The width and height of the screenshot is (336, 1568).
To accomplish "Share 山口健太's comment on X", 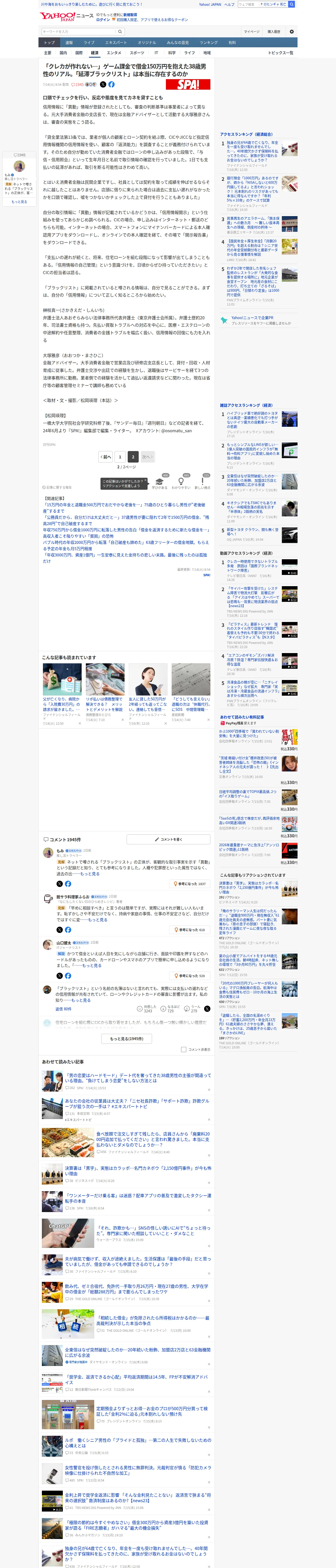I will tap(60, 976).
